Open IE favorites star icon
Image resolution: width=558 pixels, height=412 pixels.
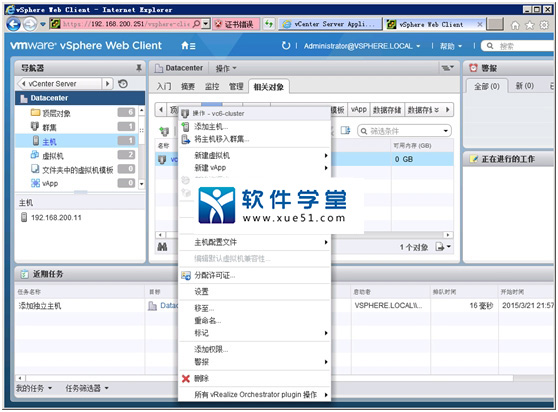(530, 25)
